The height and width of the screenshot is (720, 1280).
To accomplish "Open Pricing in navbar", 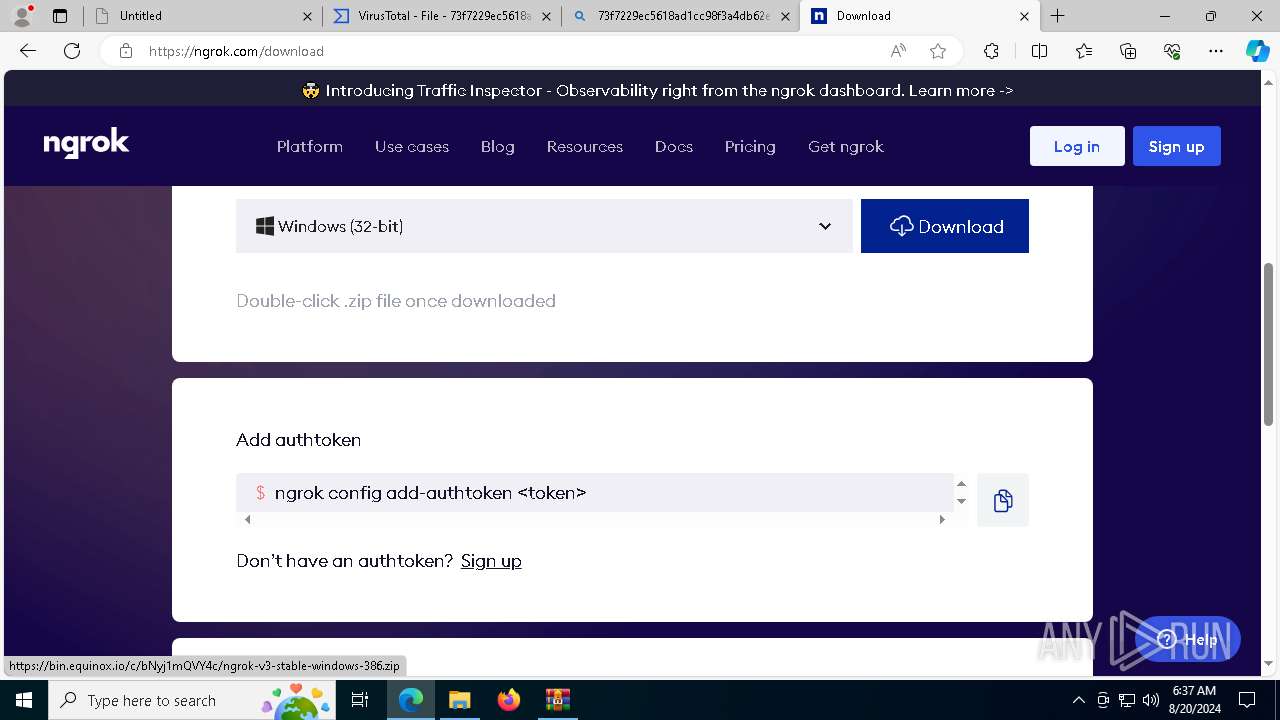I will (750, 146).
